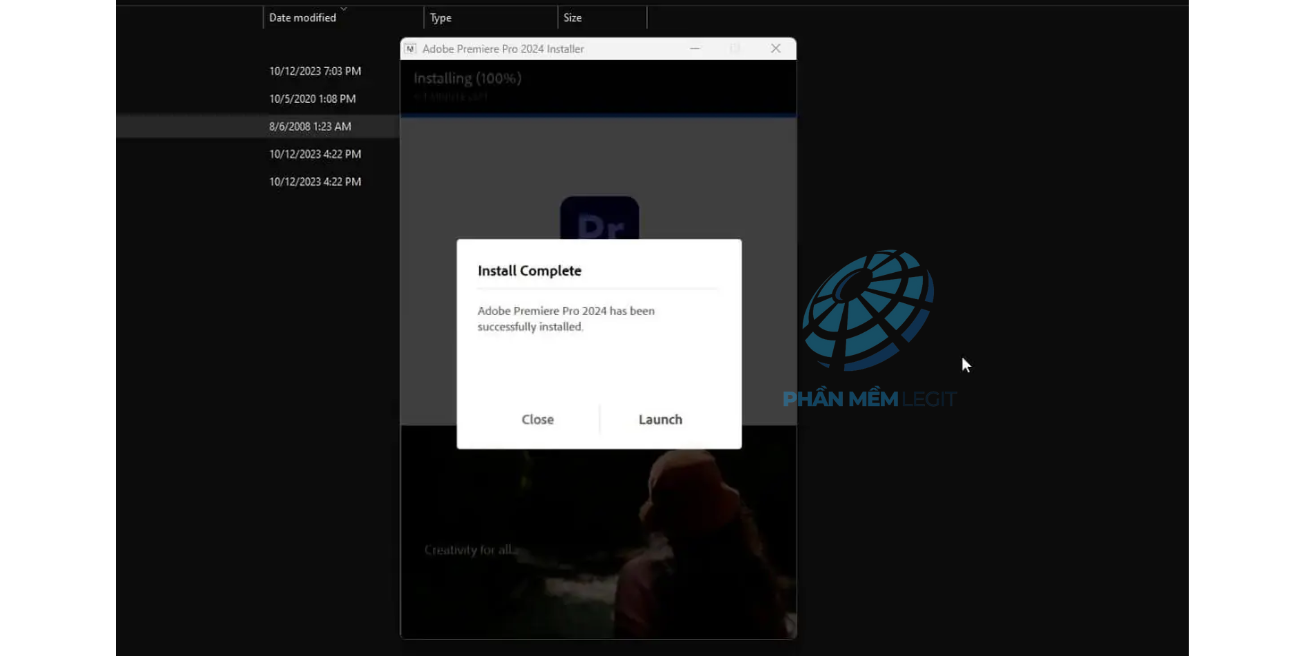The height and width of the screenshot is (656, 1305).
Task: Minimize the Adobe Premiere Pro 2024 Installer window
Action: pyautogui.click(x=695, y=48)
